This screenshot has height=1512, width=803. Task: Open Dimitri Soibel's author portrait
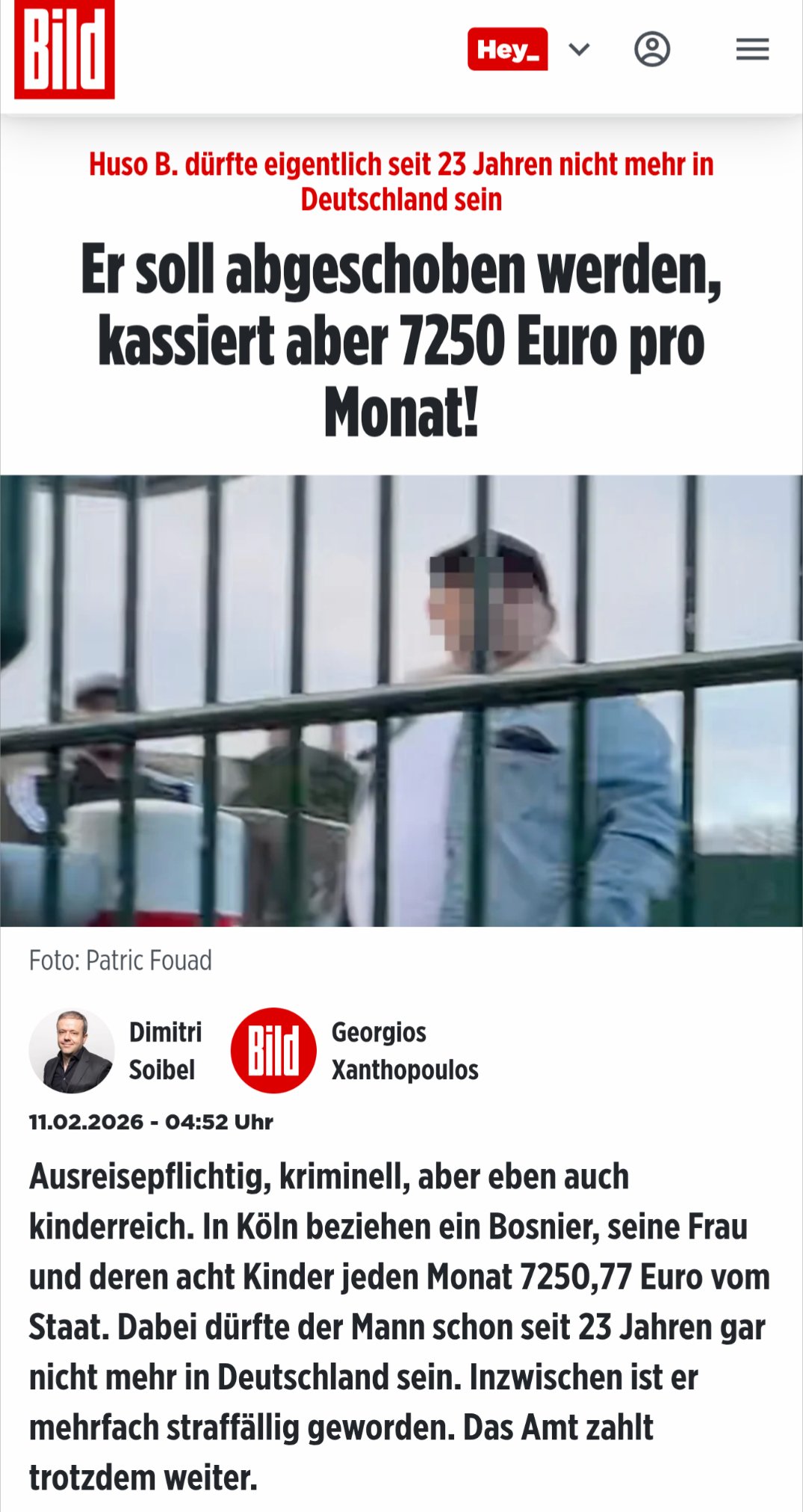pos(72,1050)
